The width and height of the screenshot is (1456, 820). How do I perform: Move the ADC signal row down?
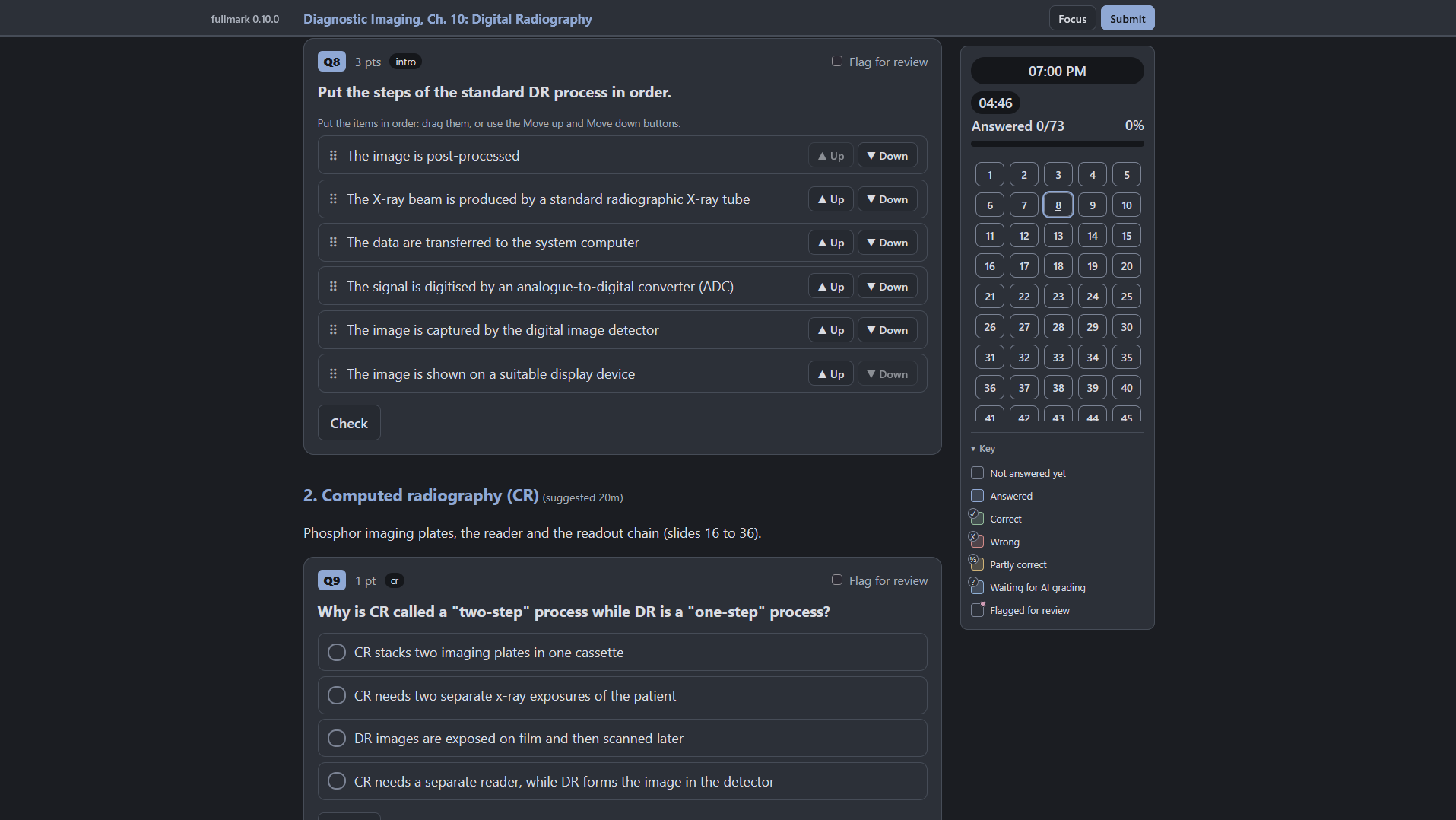tap(887, 287)
